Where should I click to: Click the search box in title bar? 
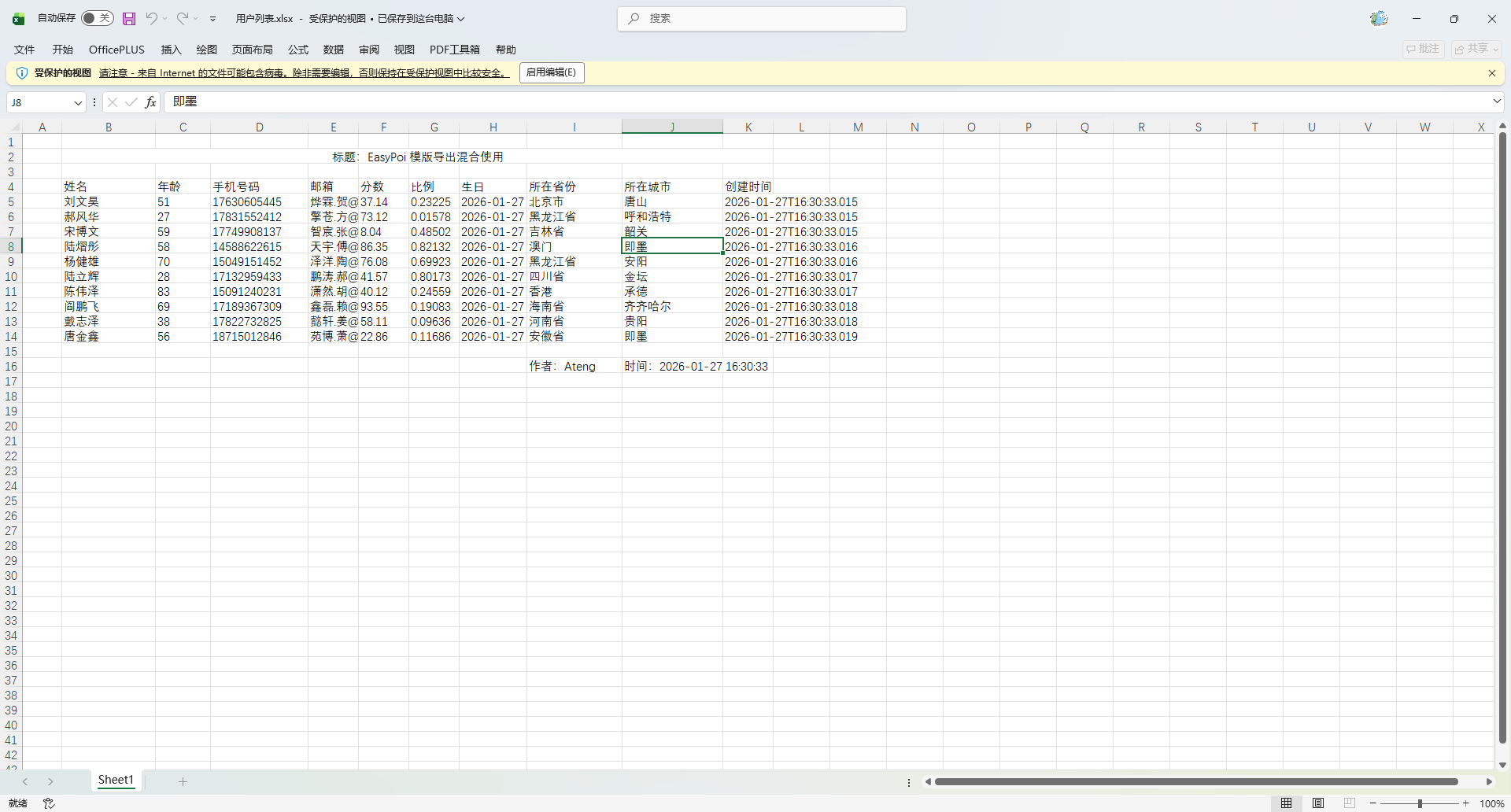pos(761,18)
